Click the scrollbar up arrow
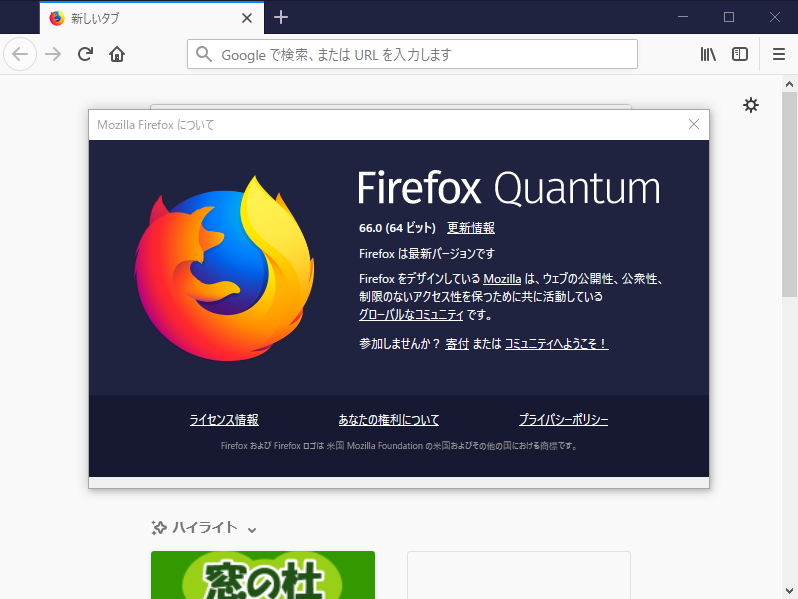798x599 pixels. (x=789, y=84)
